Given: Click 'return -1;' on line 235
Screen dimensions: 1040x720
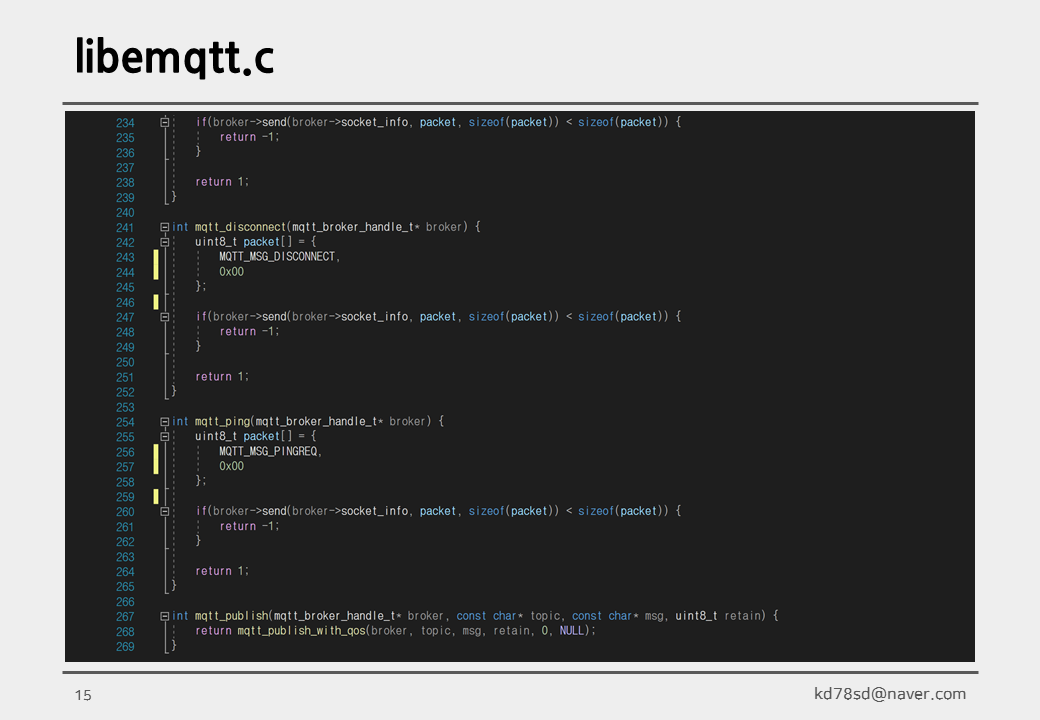Looking at the screenshot, I should [x=249, y=137].
